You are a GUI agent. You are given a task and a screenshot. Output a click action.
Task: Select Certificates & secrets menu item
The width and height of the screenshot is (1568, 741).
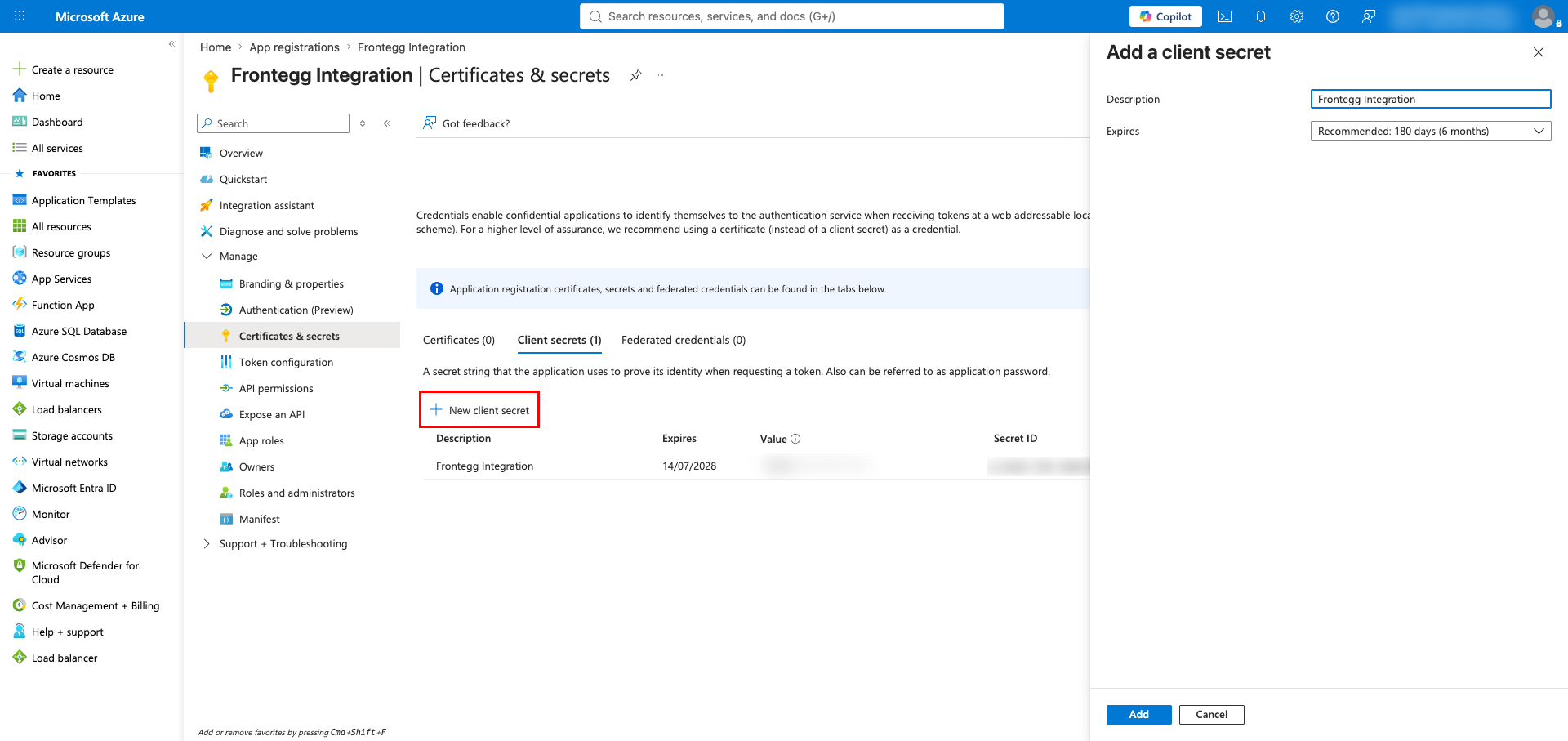pos(292,336)
